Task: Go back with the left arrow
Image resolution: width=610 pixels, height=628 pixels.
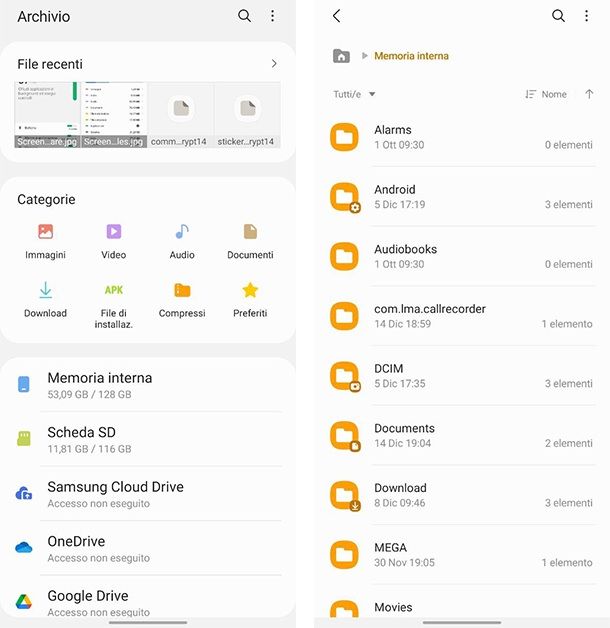Action: [x=337, y=16]
